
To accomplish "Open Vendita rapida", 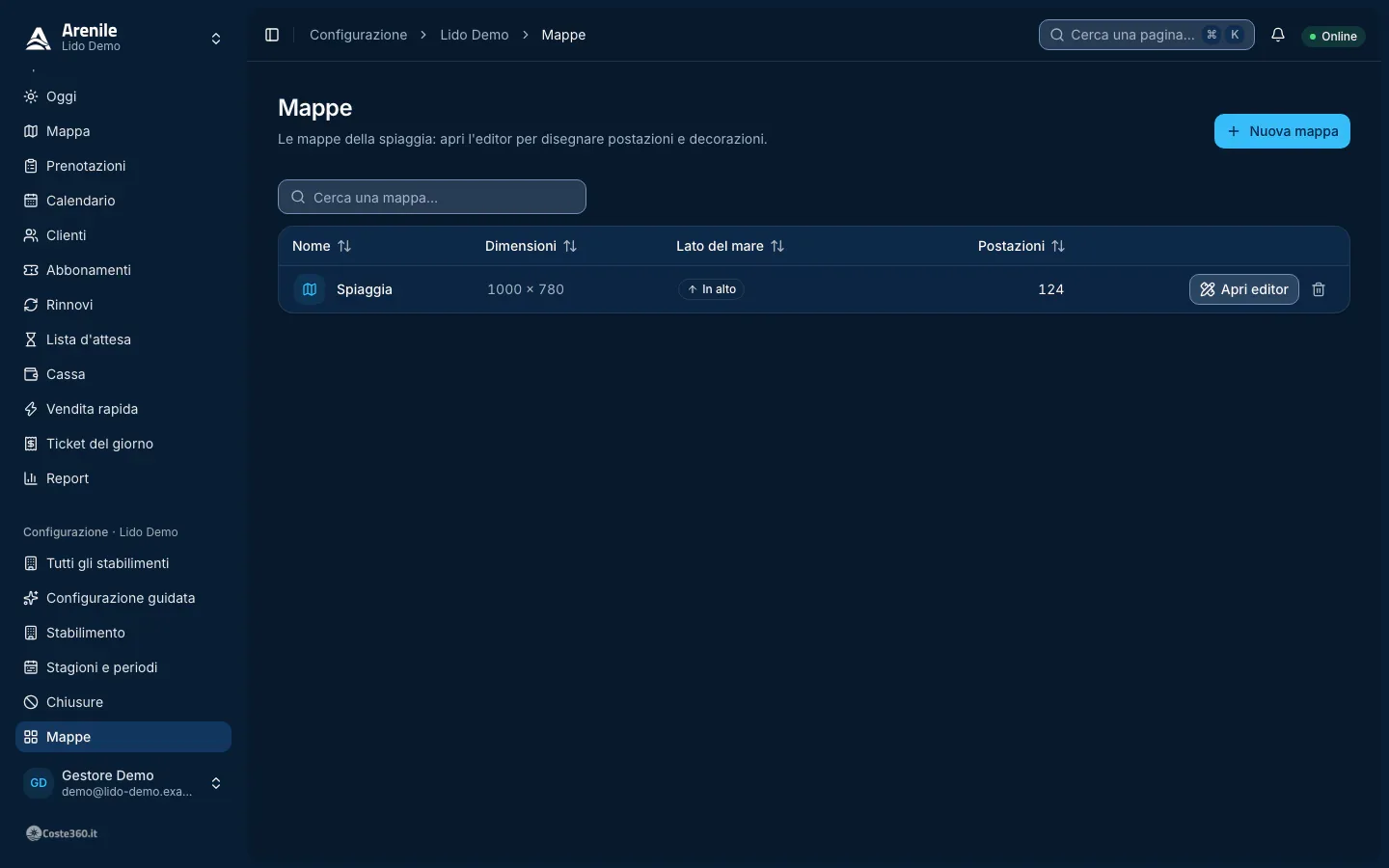I will point(123,409).
